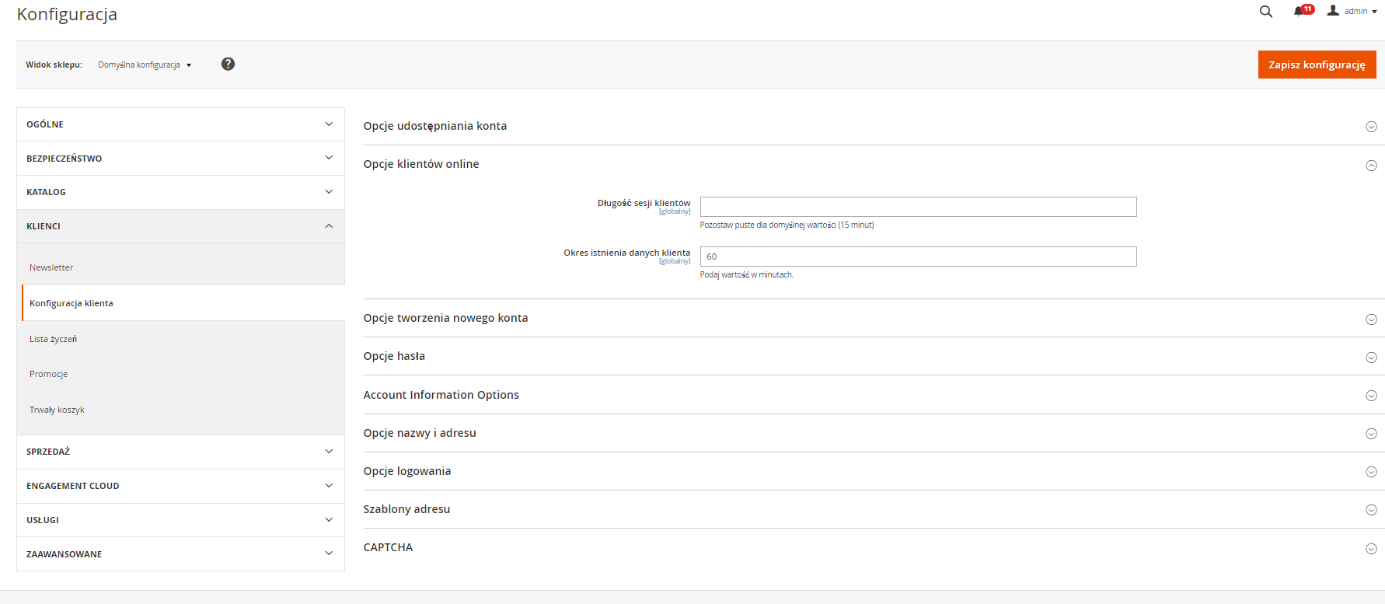Expand Account Information Options circle icon

1371,396
